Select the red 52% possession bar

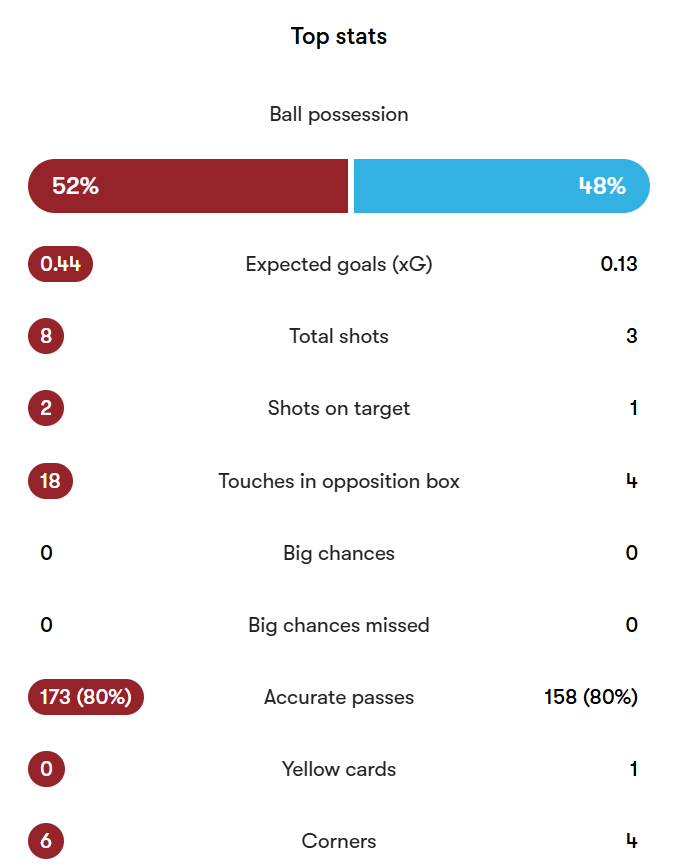click(x=188, y=186)
